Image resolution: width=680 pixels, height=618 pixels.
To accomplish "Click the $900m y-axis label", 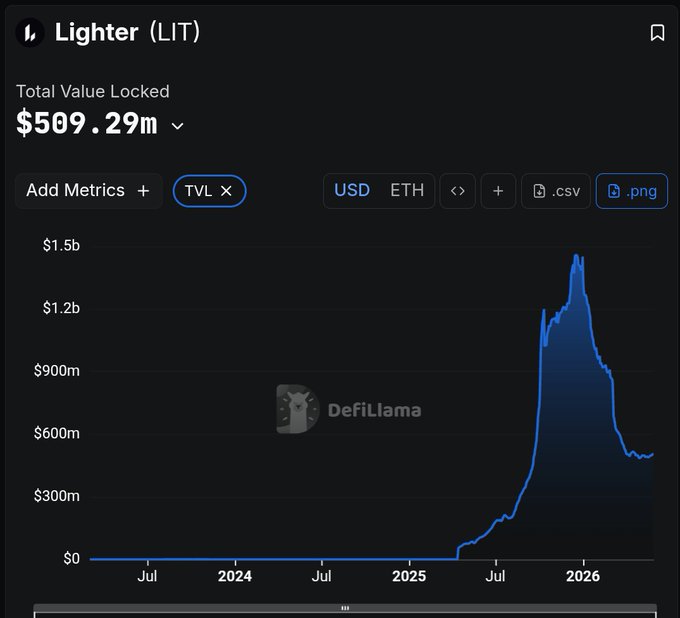I will coord(57,370).
